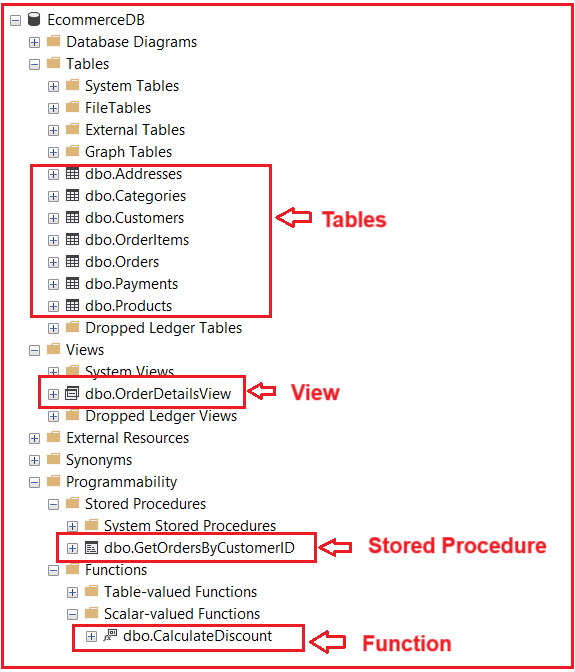
Task: Collapse the EcommerceDB database node
Action: [x=15, y=20]
